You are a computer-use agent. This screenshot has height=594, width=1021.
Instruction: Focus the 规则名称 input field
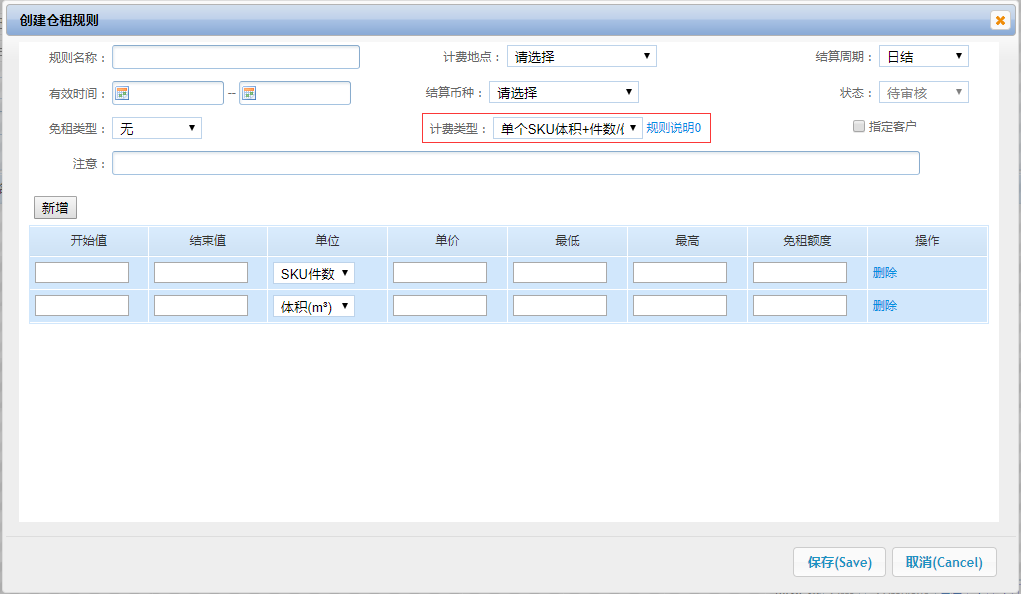tap(235, 57)
